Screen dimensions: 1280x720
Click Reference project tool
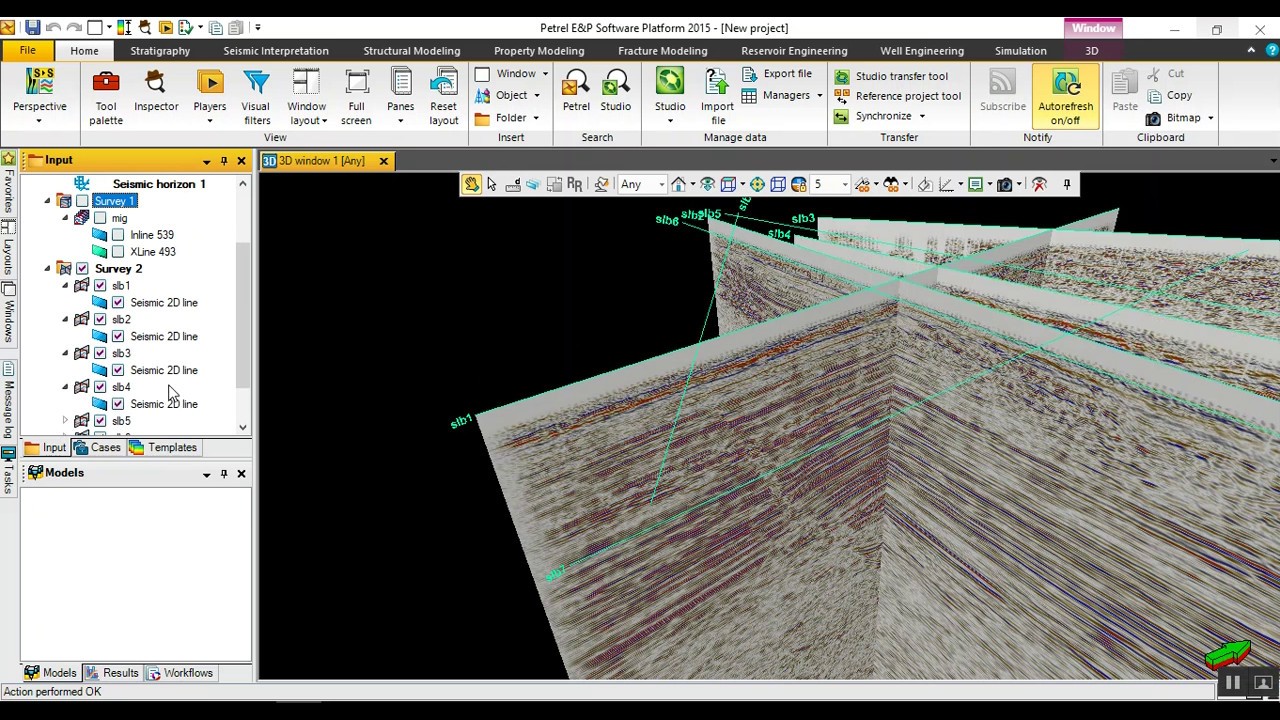click(x=898, y=96)
